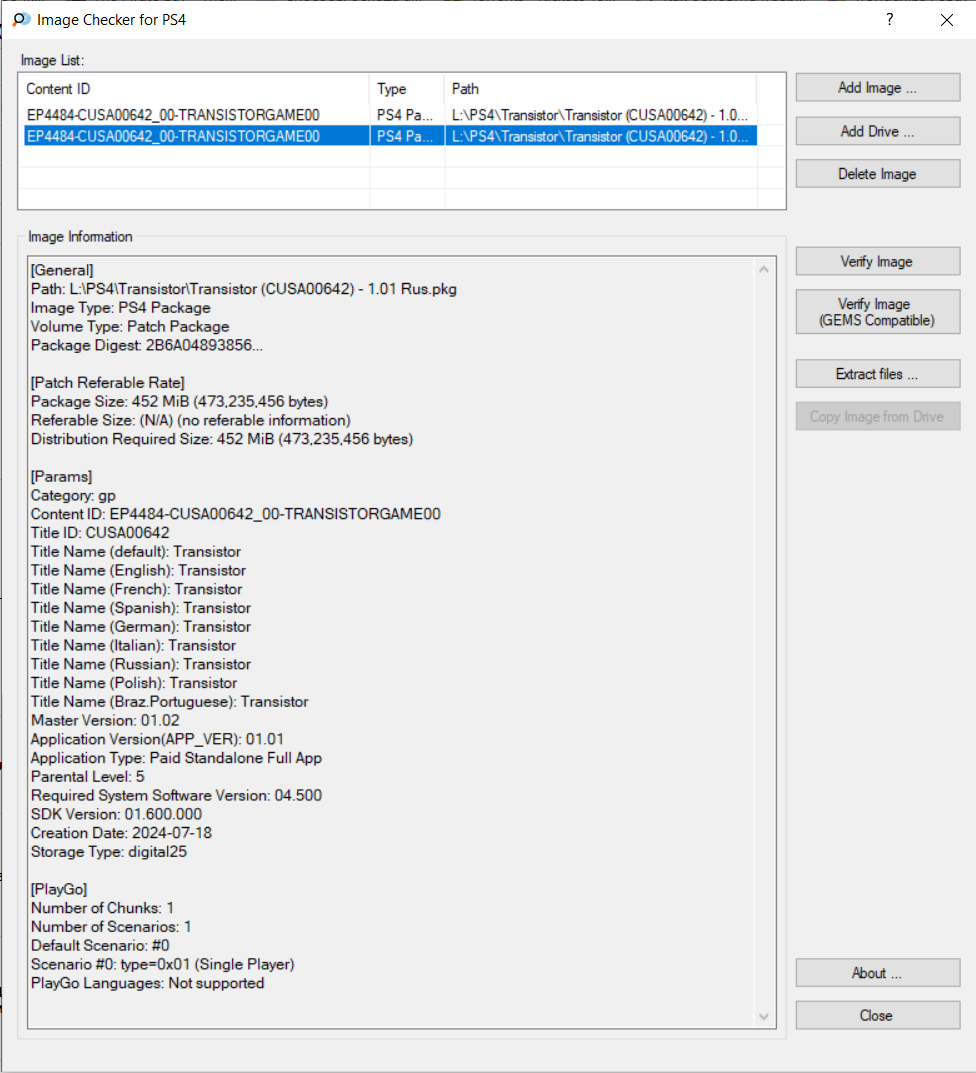Image resolution: width=976 pixels, height=1073 pixels.
Task: Click the Master Version: 01.02 line
Action: [x=105, y=720]
